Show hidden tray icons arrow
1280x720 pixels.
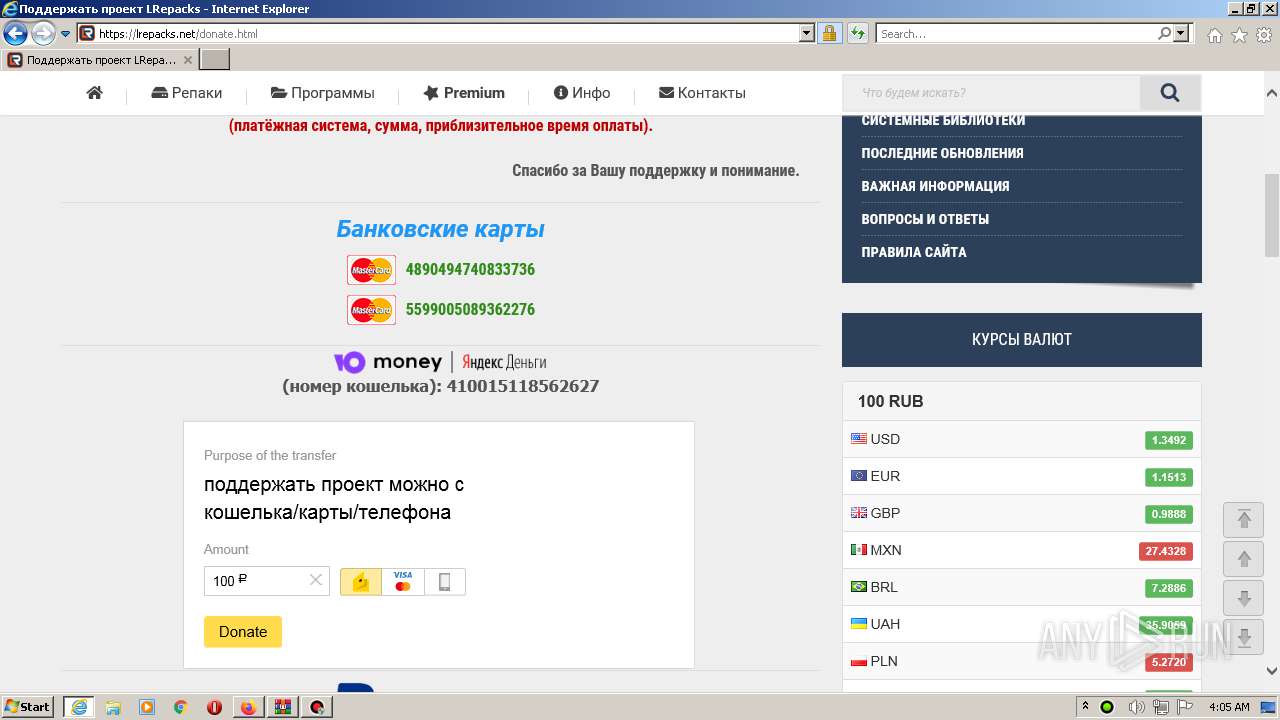[x=1085, y=707]
